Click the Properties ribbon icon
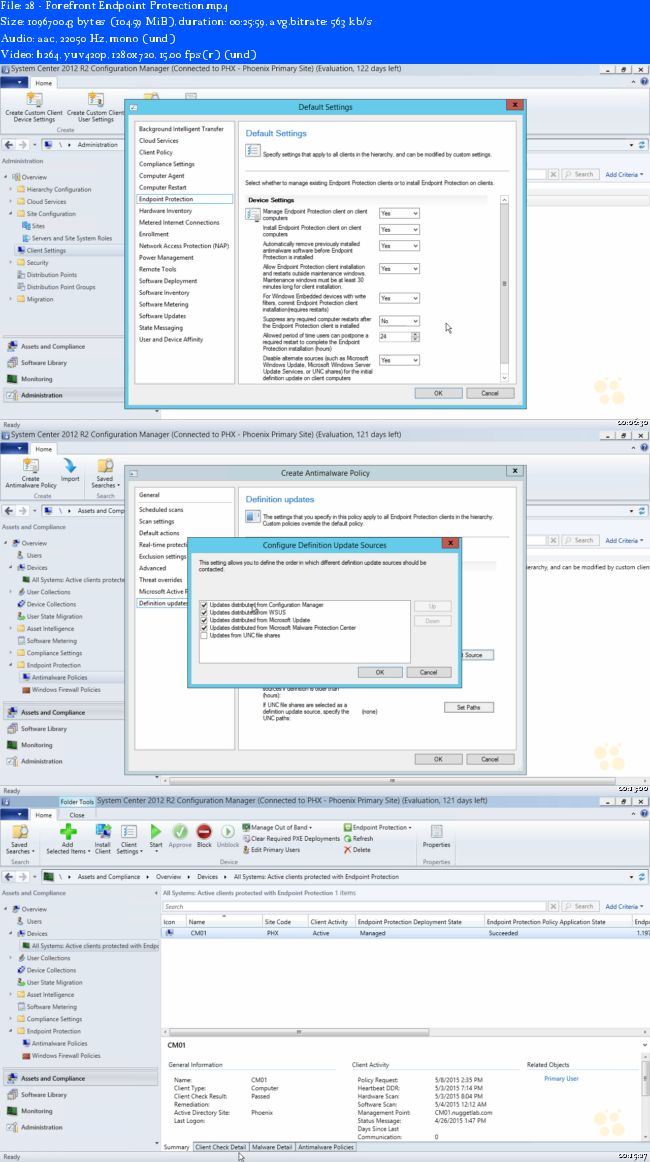Image resolution: width=650 pixels, height=1162 pixels. [437, 831]
